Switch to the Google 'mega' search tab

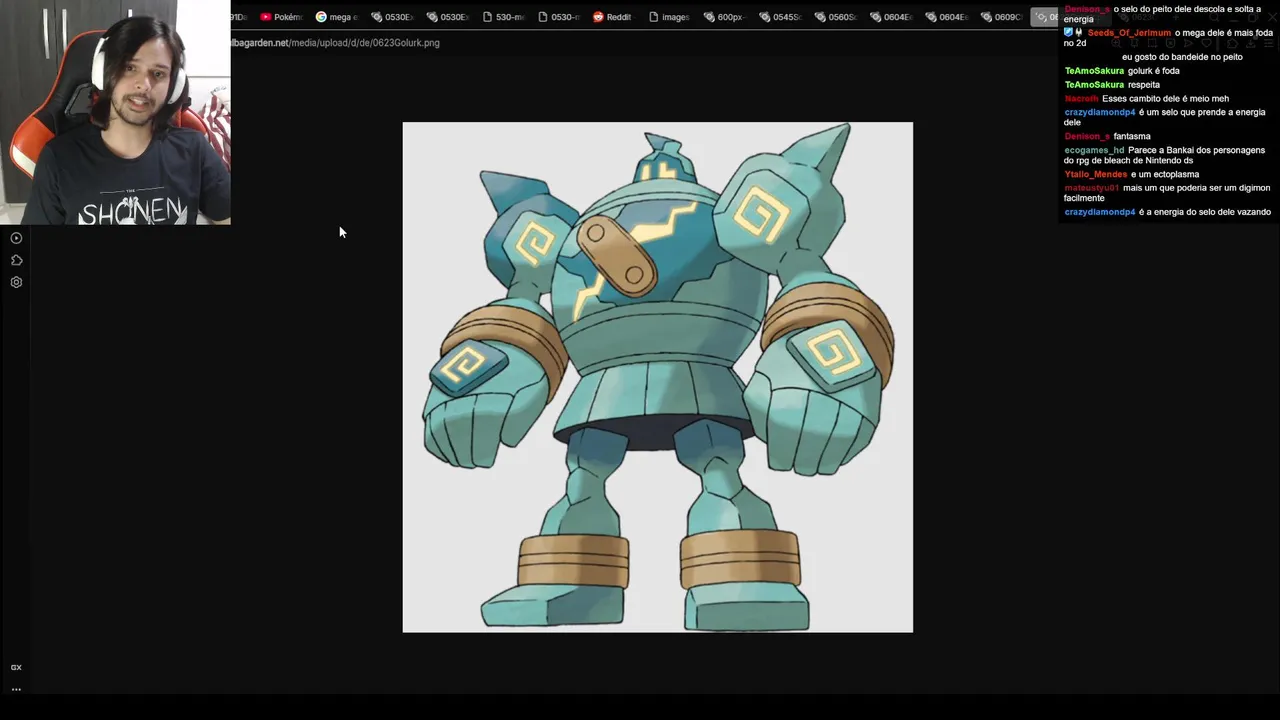point(336,17)
